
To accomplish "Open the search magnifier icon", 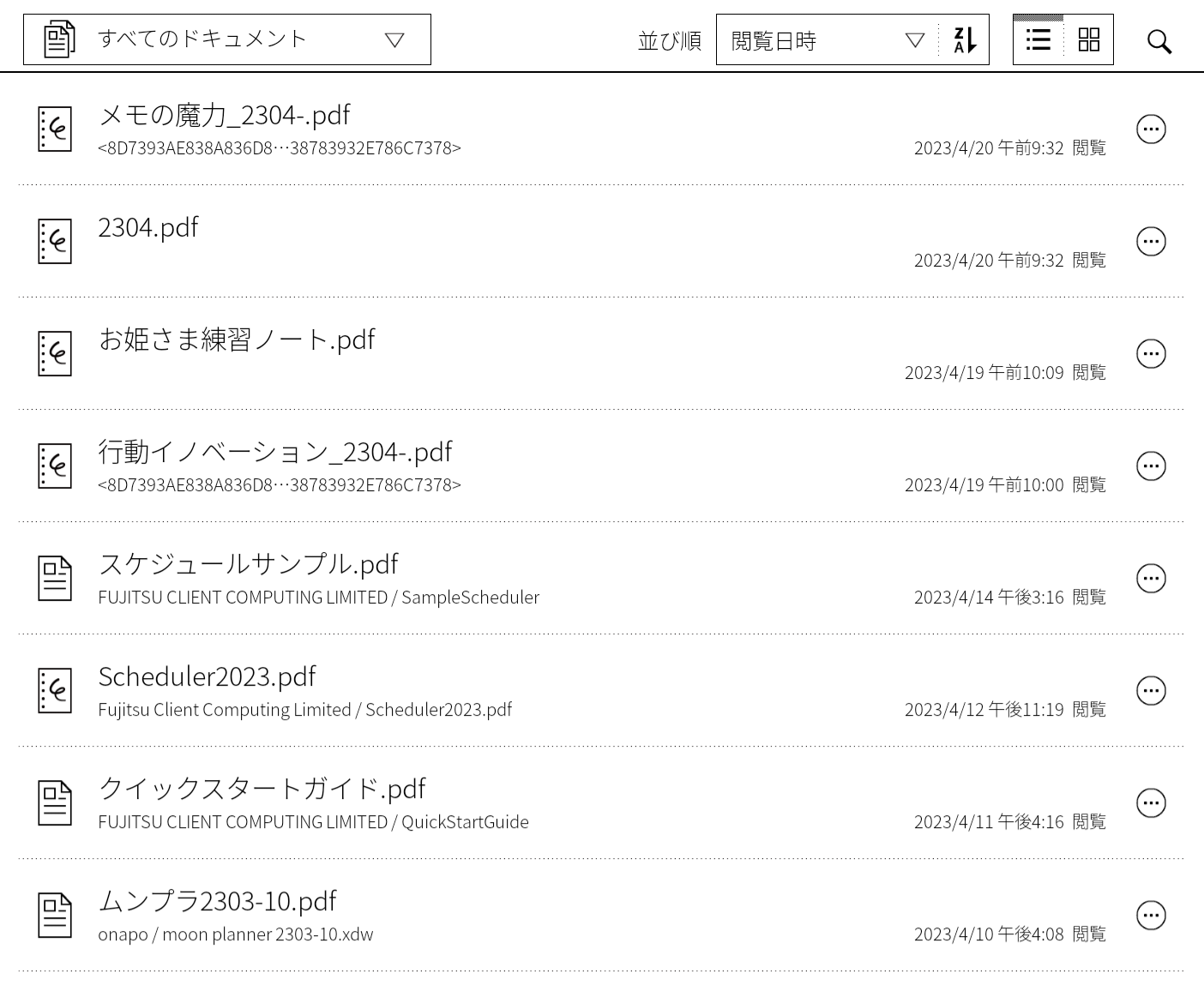I will [x=1159, y=41].
